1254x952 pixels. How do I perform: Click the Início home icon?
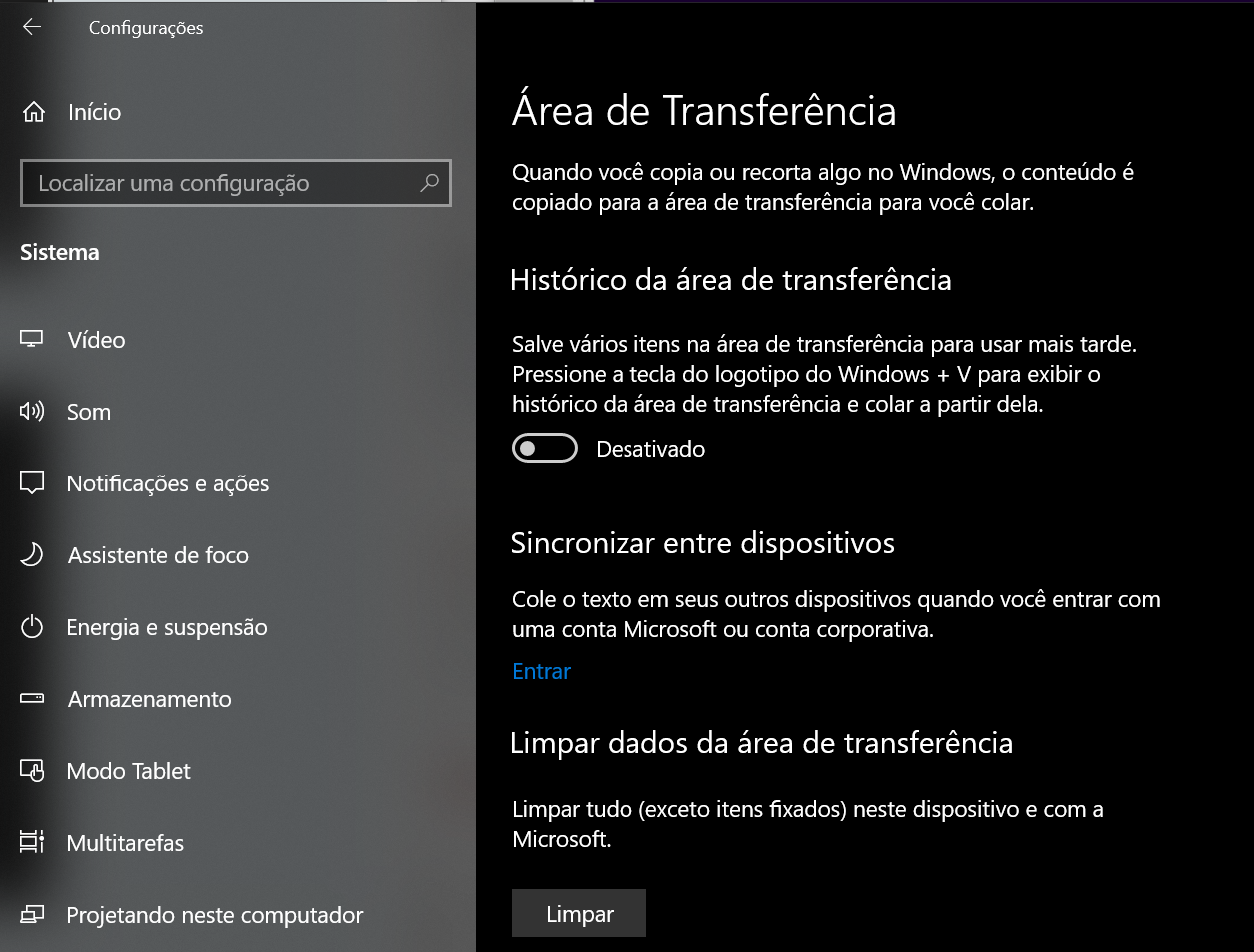click(33, 112)
